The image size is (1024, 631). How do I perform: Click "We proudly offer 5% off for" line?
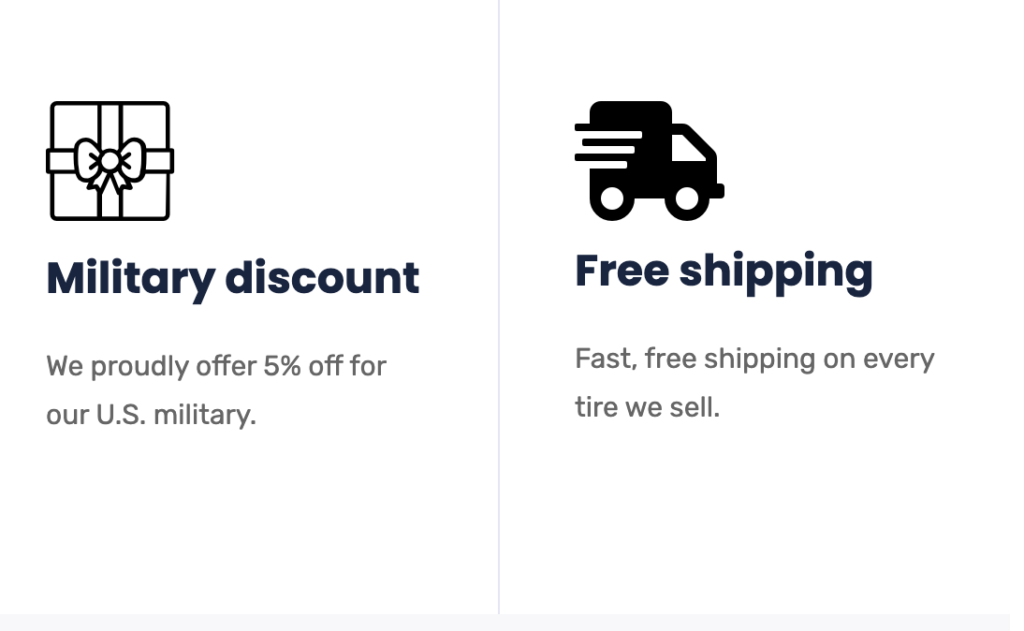[x=216, y=366]
